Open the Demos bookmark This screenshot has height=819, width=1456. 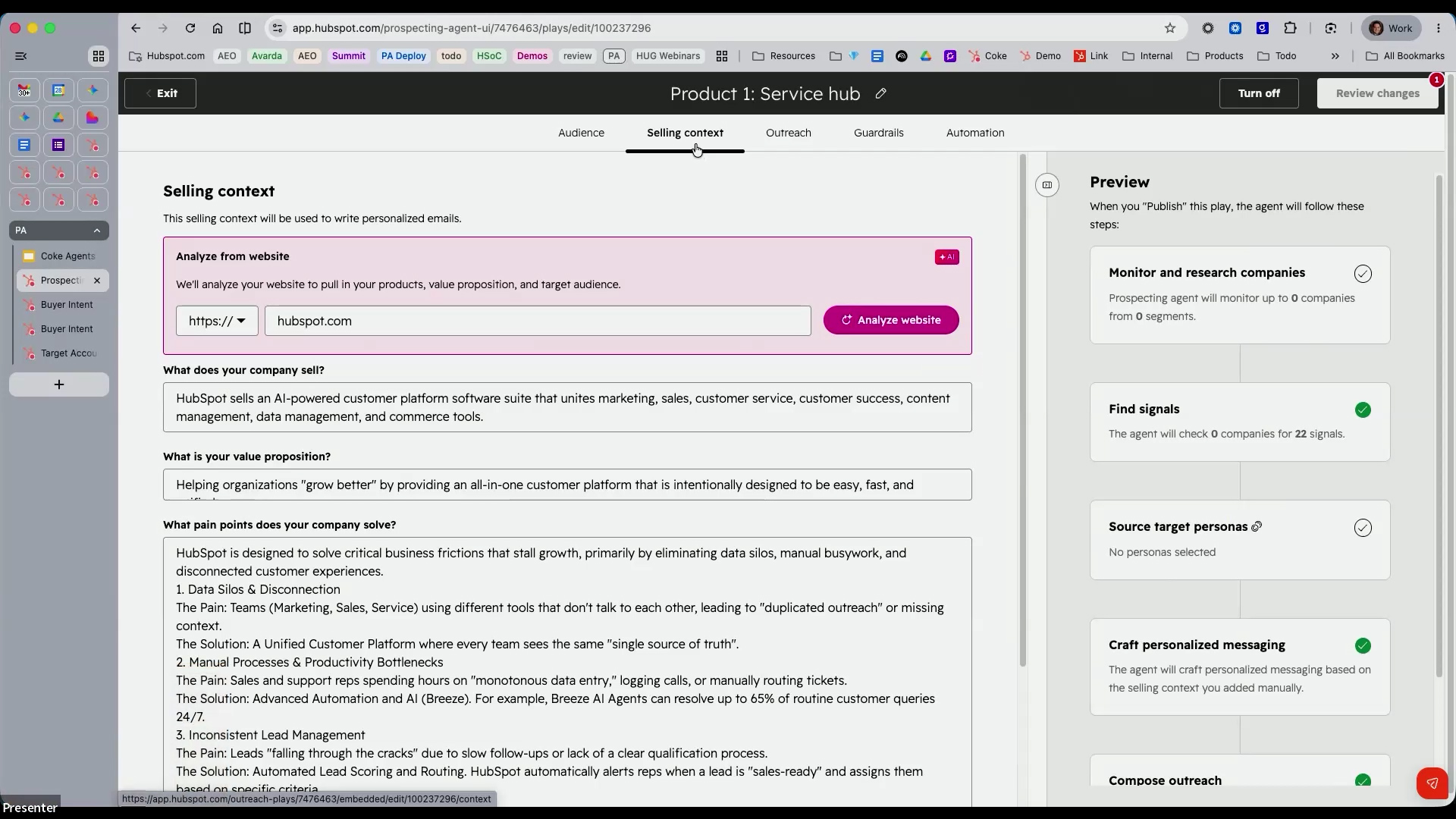(532, 56)
